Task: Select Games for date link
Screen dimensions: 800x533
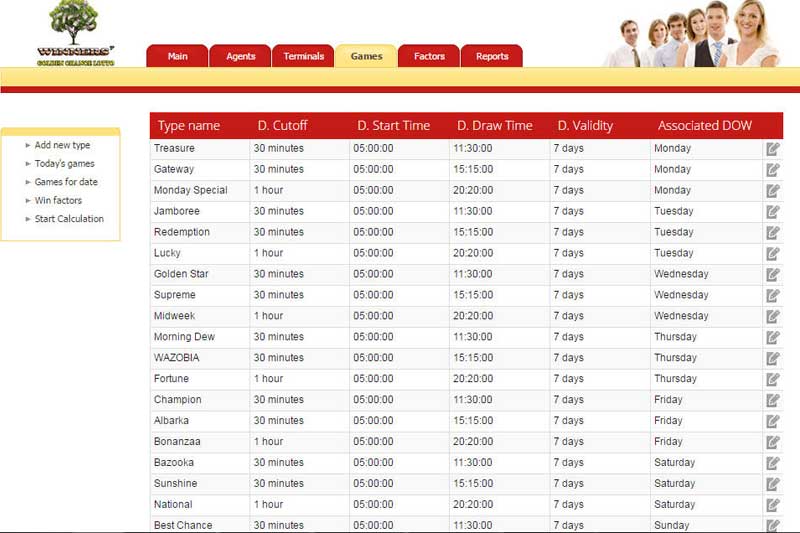Action: point(66,182)
